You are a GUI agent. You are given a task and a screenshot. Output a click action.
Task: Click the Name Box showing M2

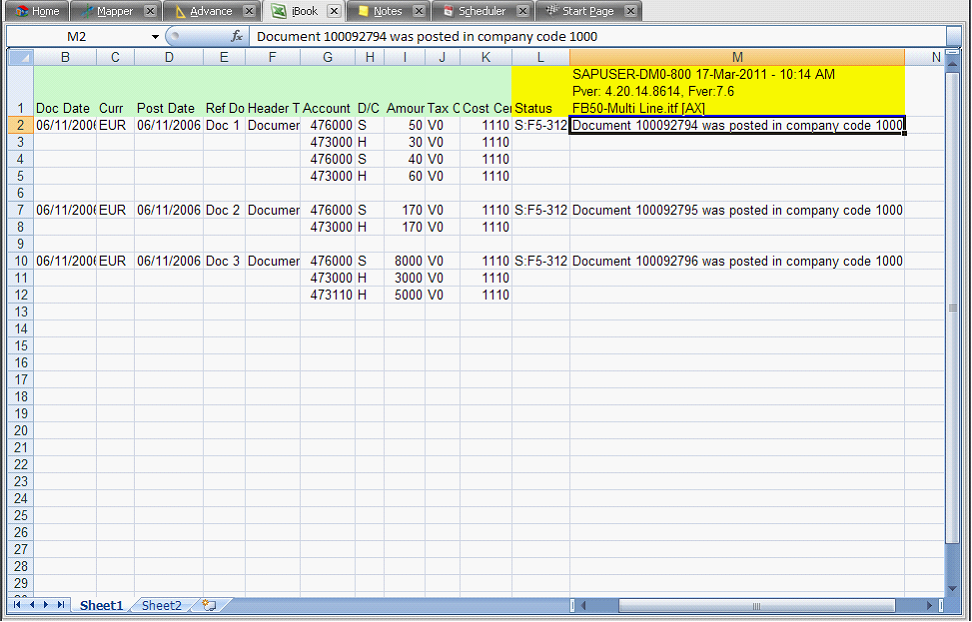pyautogui.click(x=78, y=36)
